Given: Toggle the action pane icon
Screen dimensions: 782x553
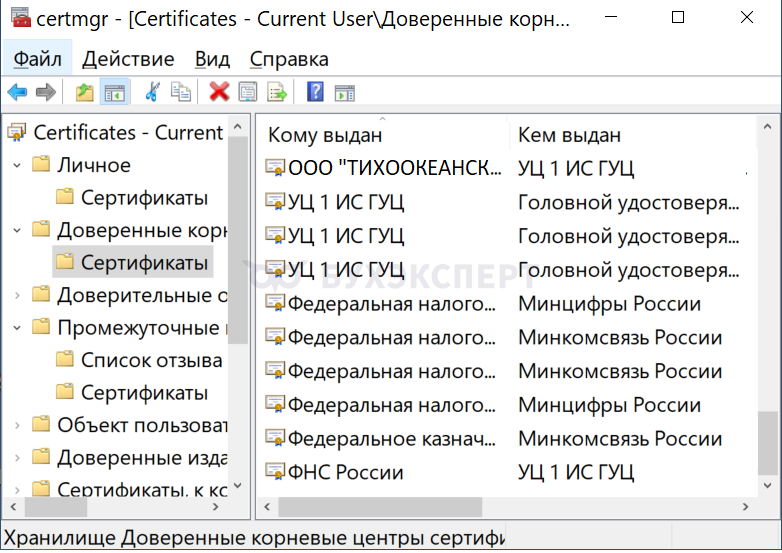Looking at the screenshot, I should pos(345,93).
